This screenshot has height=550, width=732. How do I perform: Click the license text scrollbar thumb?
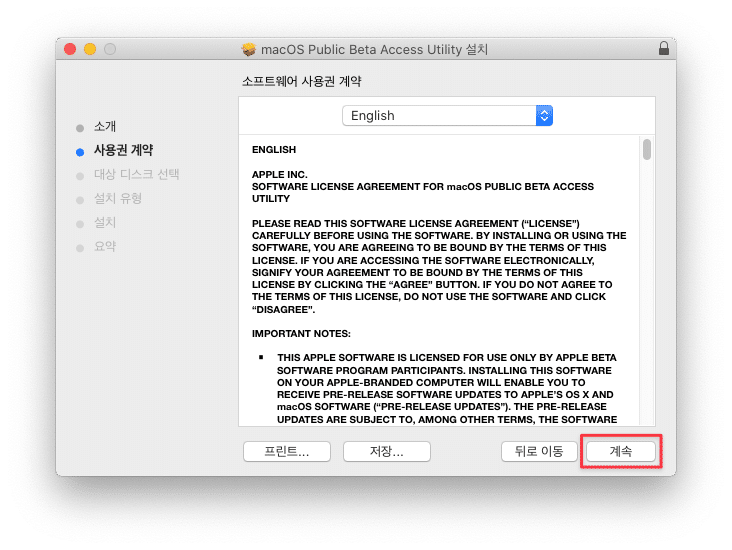click(x=647, y=149)
